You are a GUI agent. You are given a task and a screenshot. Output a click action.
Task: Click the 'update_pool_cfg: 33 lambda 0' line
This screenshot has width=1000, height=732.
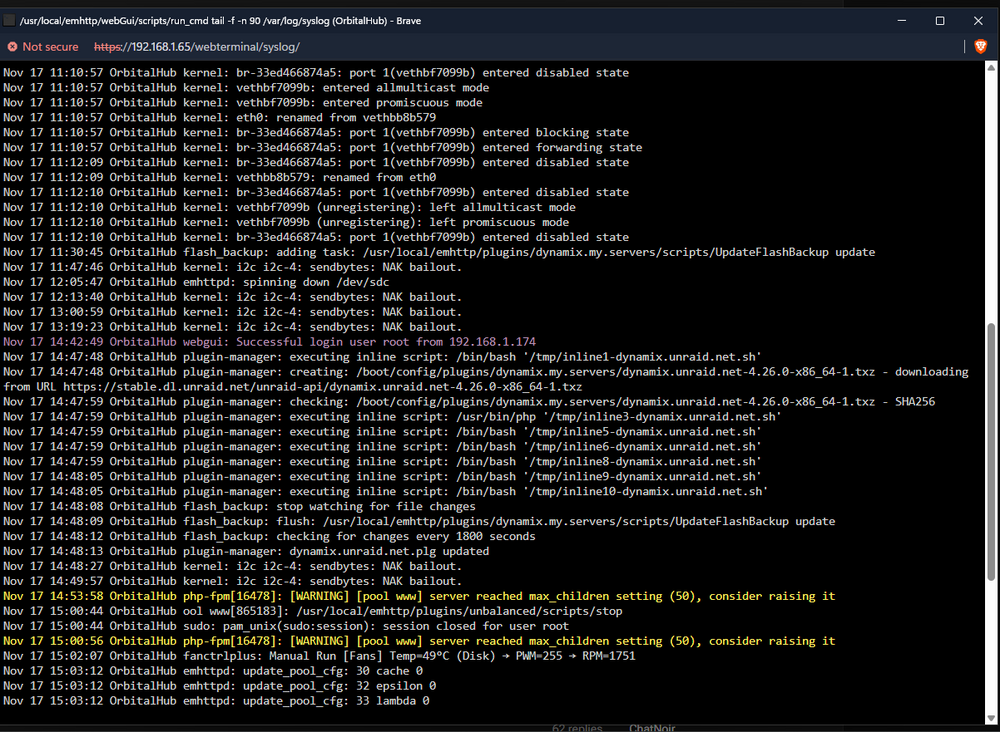(216, 701)
